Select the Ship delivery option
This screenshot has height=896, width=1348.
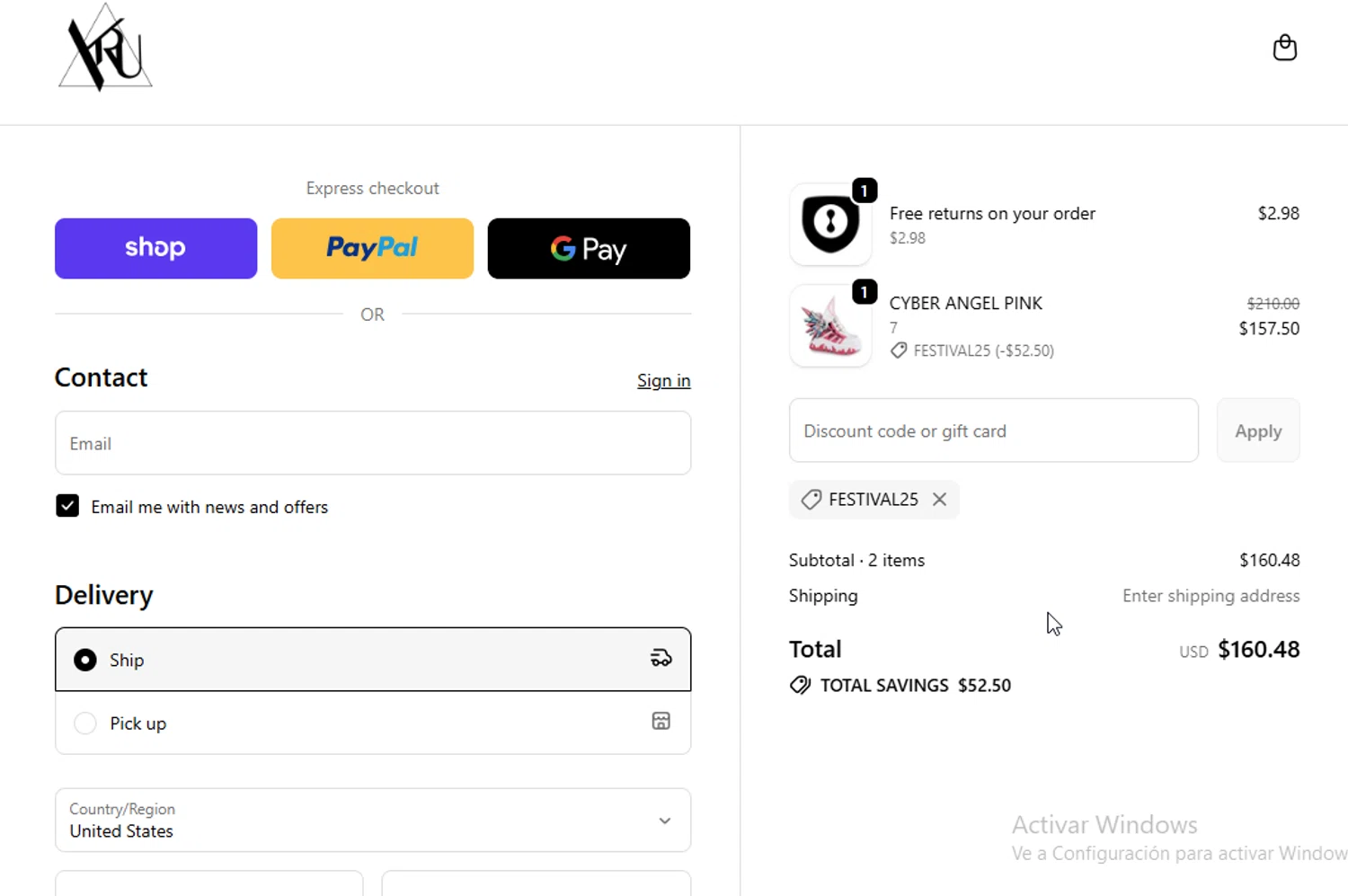(373, 660)
